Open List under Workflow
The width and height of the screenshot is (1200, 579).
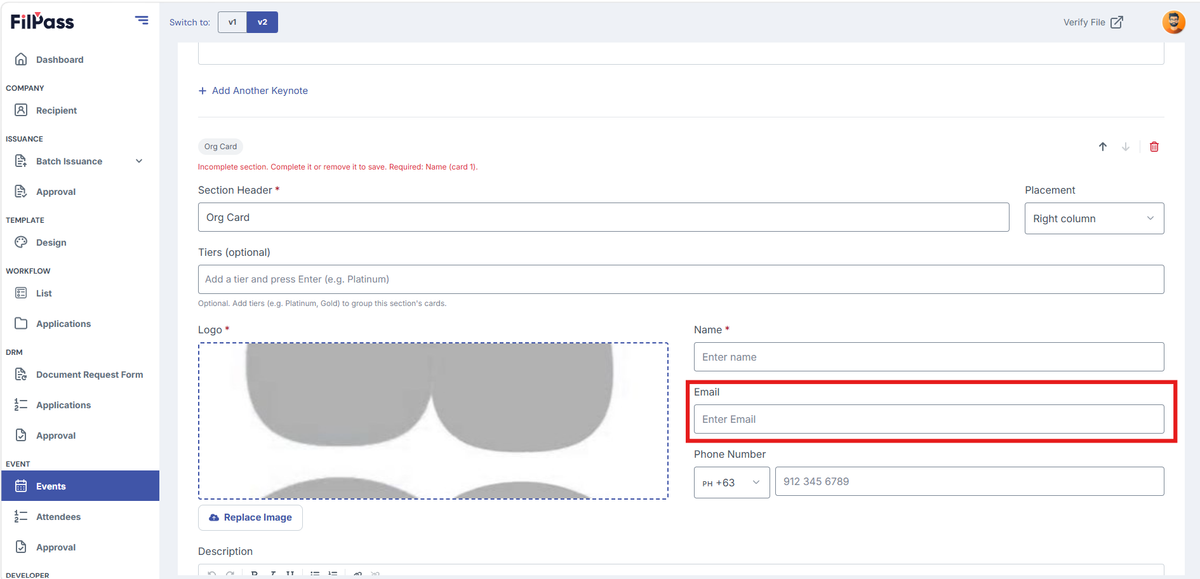(44, 294)
